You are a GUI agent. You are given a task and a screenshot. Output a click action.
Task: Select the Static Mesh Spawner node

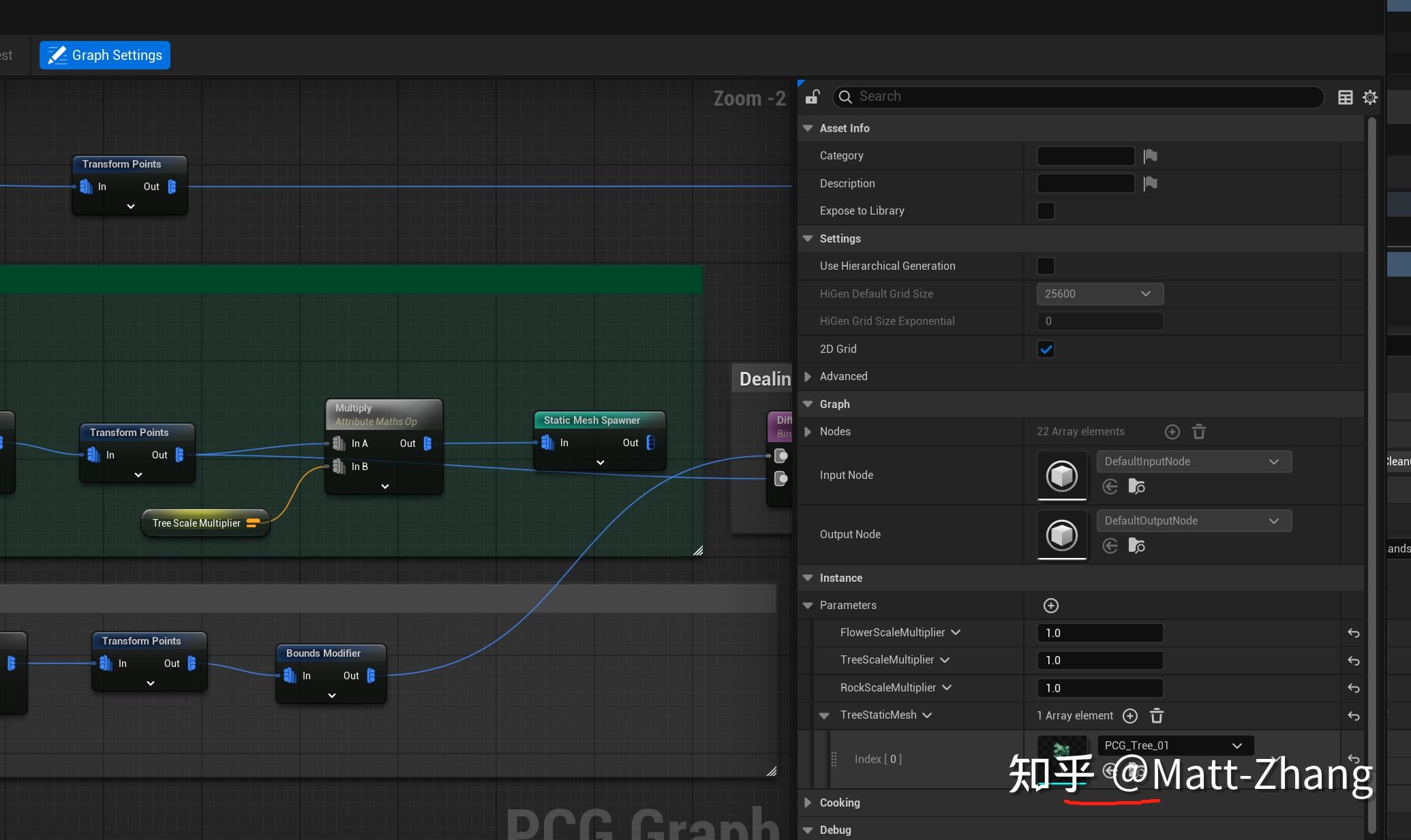pyautogui.click(x=592, y=420)
